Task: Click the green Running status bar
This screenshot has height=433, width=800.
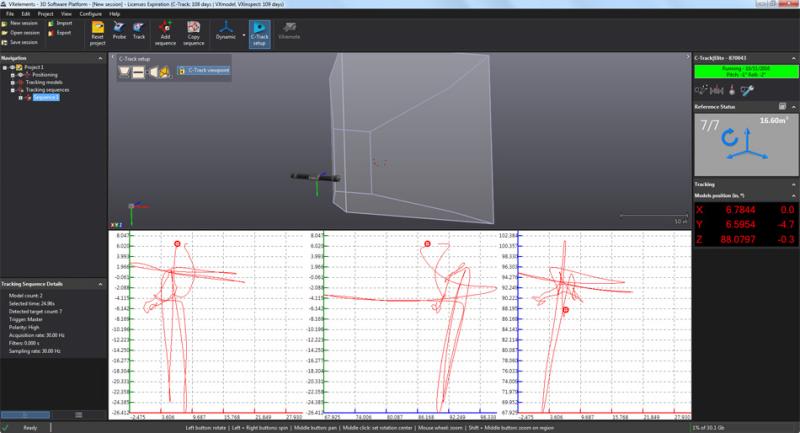Action: 744,72
